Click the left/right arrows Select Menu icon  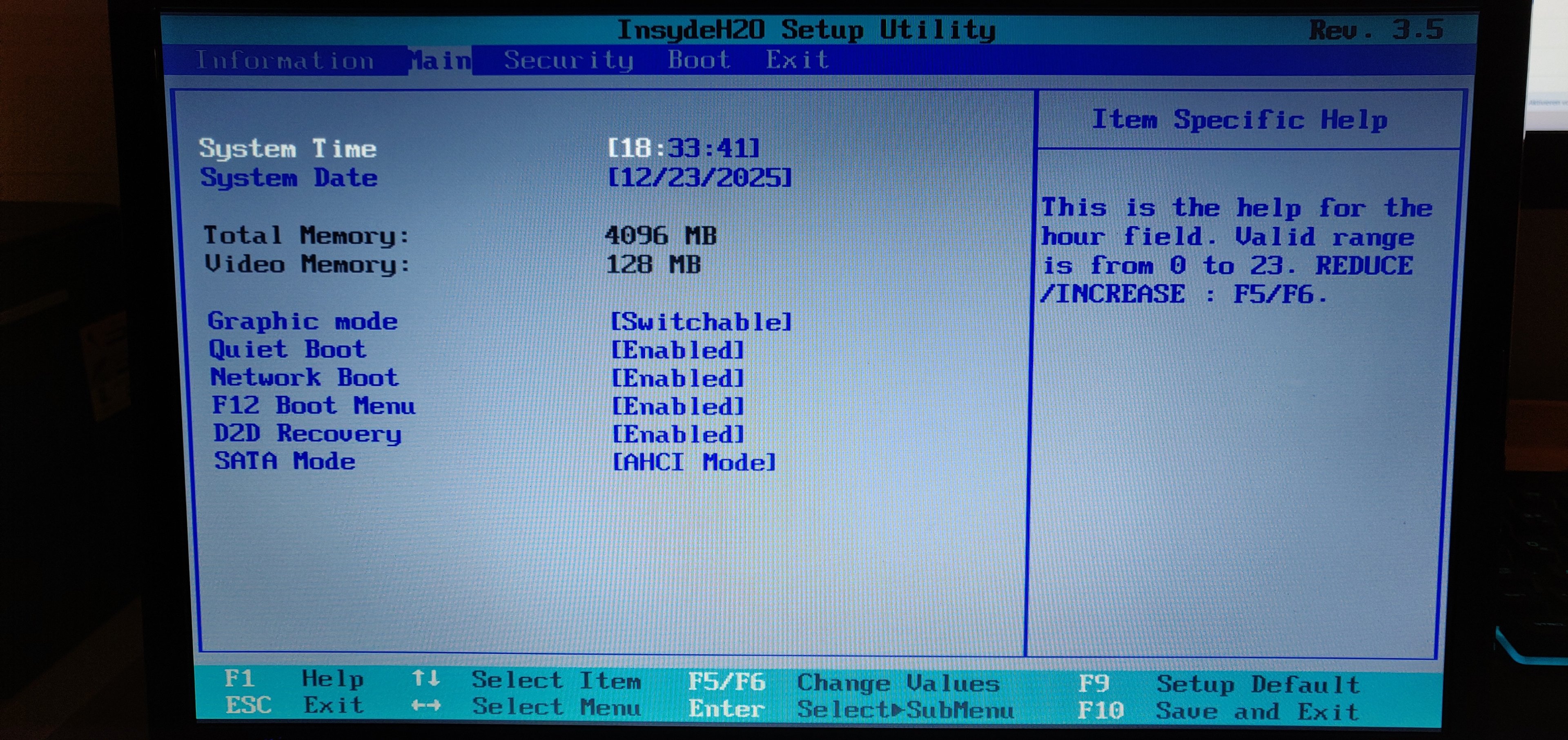click(425, 706)
